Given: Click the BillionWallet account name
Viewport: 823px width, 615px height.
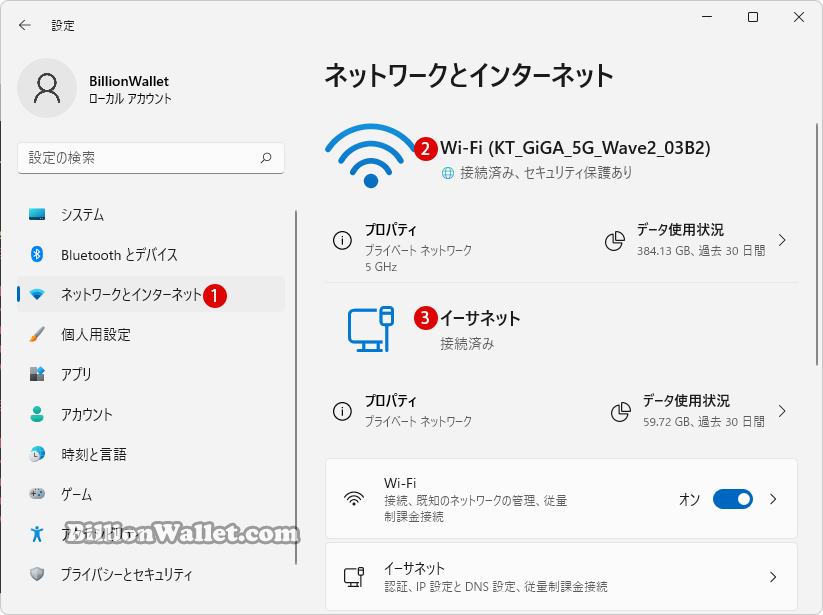Looking at the screenshot, I should click(129, 81).
